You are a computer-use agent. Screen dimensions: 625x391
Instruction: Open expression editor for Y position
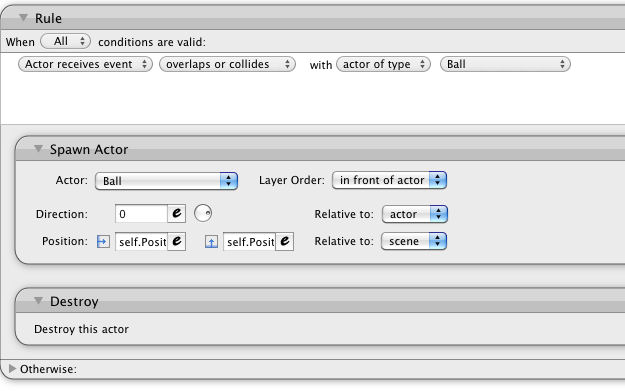coord(285,242)
